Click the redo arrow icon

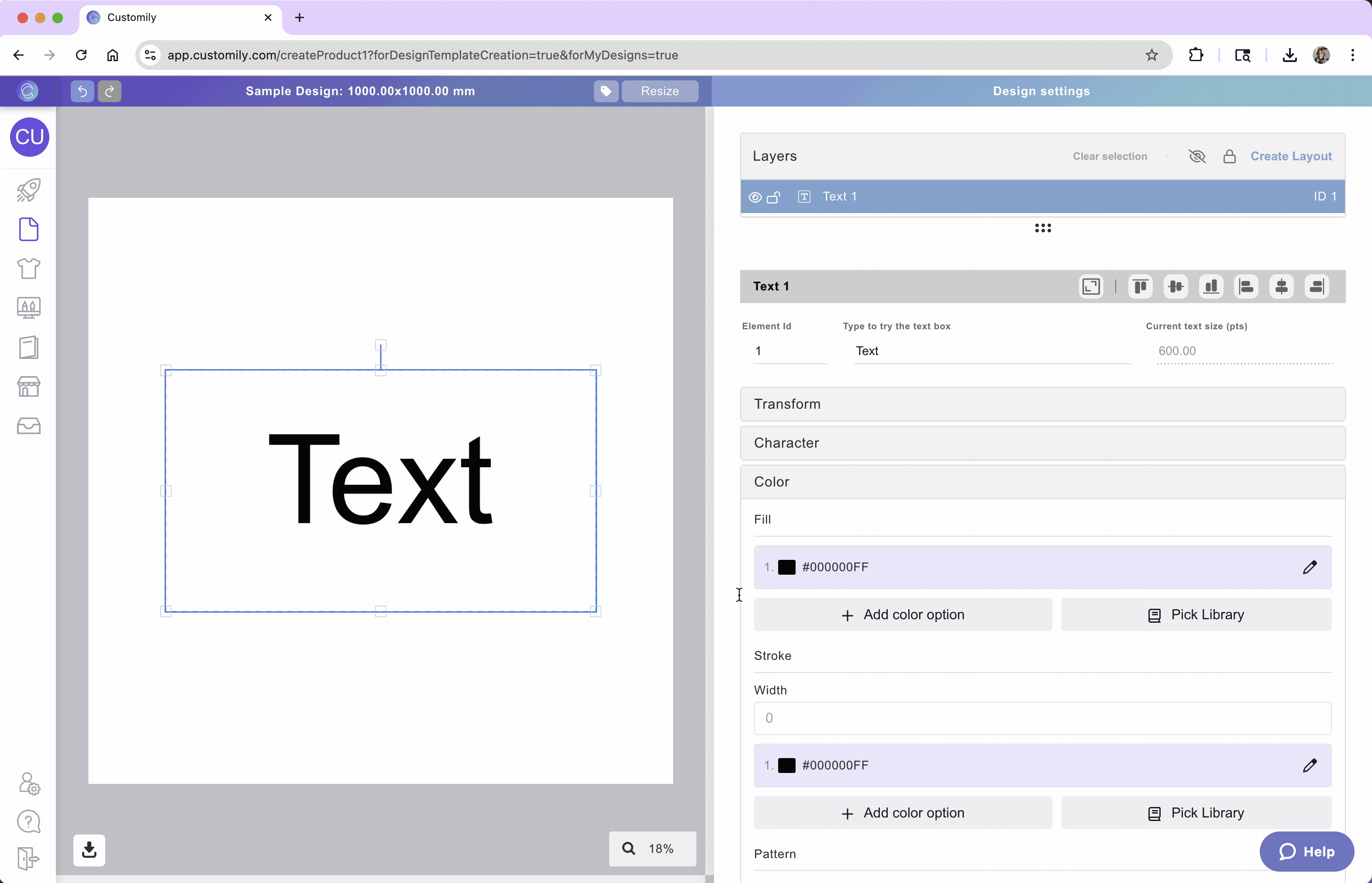(x=110, y=91)
